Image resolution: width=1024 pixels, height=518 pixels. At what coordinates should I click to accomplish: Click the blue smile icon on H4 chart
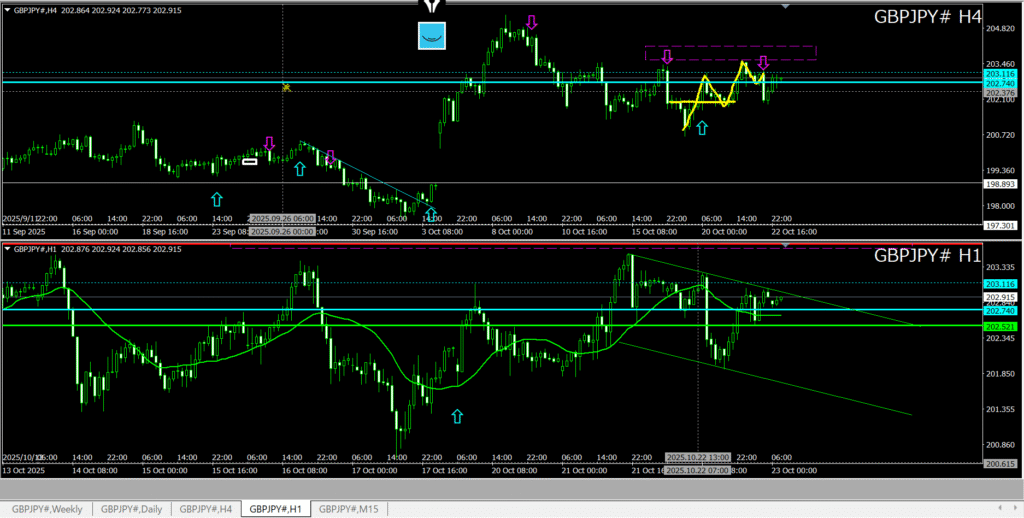click(x=432, y=35)
